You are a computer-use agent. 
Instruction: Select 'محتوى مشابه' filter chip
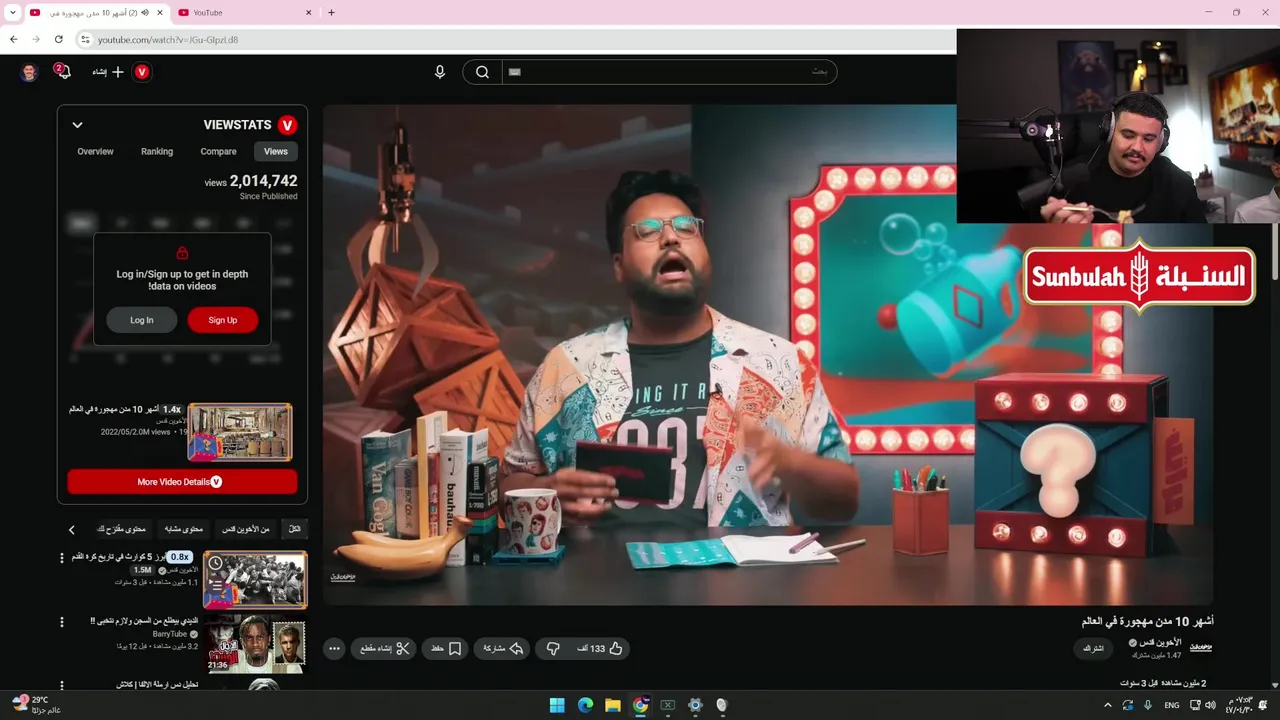click(183, 529)
